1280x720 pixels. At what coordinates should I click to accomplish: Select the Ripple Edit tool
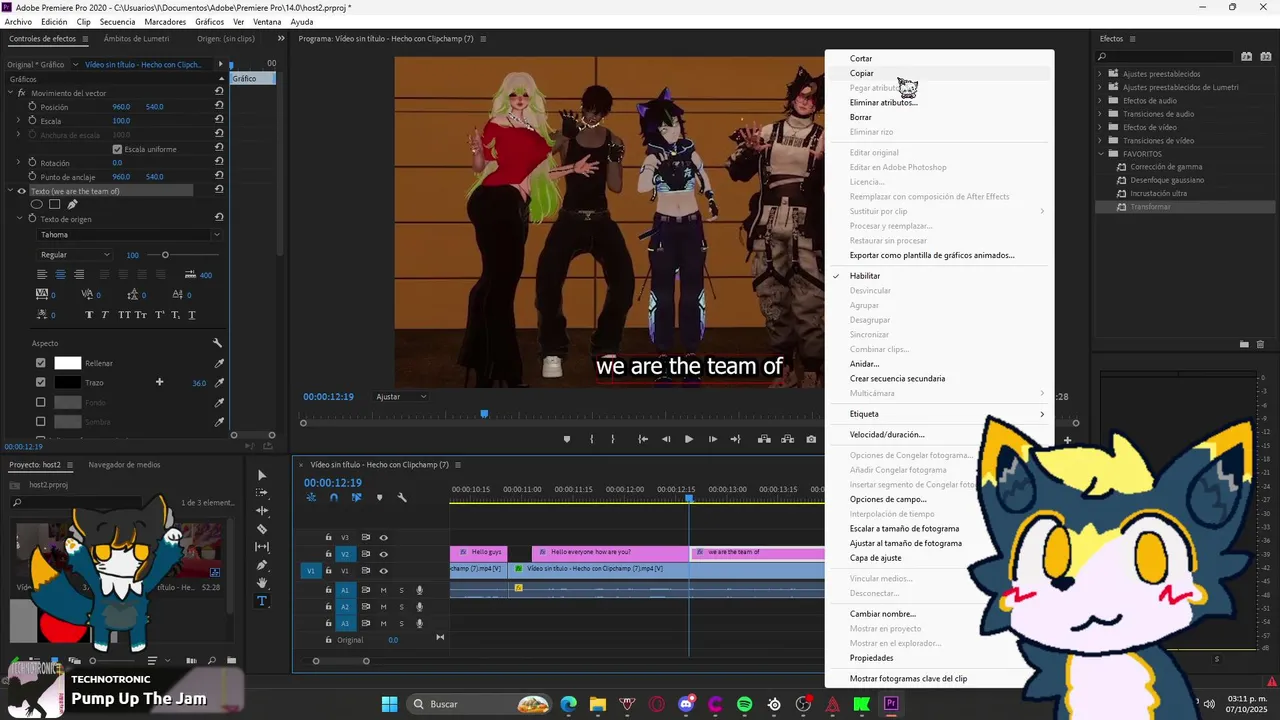(x=262, y=511)
